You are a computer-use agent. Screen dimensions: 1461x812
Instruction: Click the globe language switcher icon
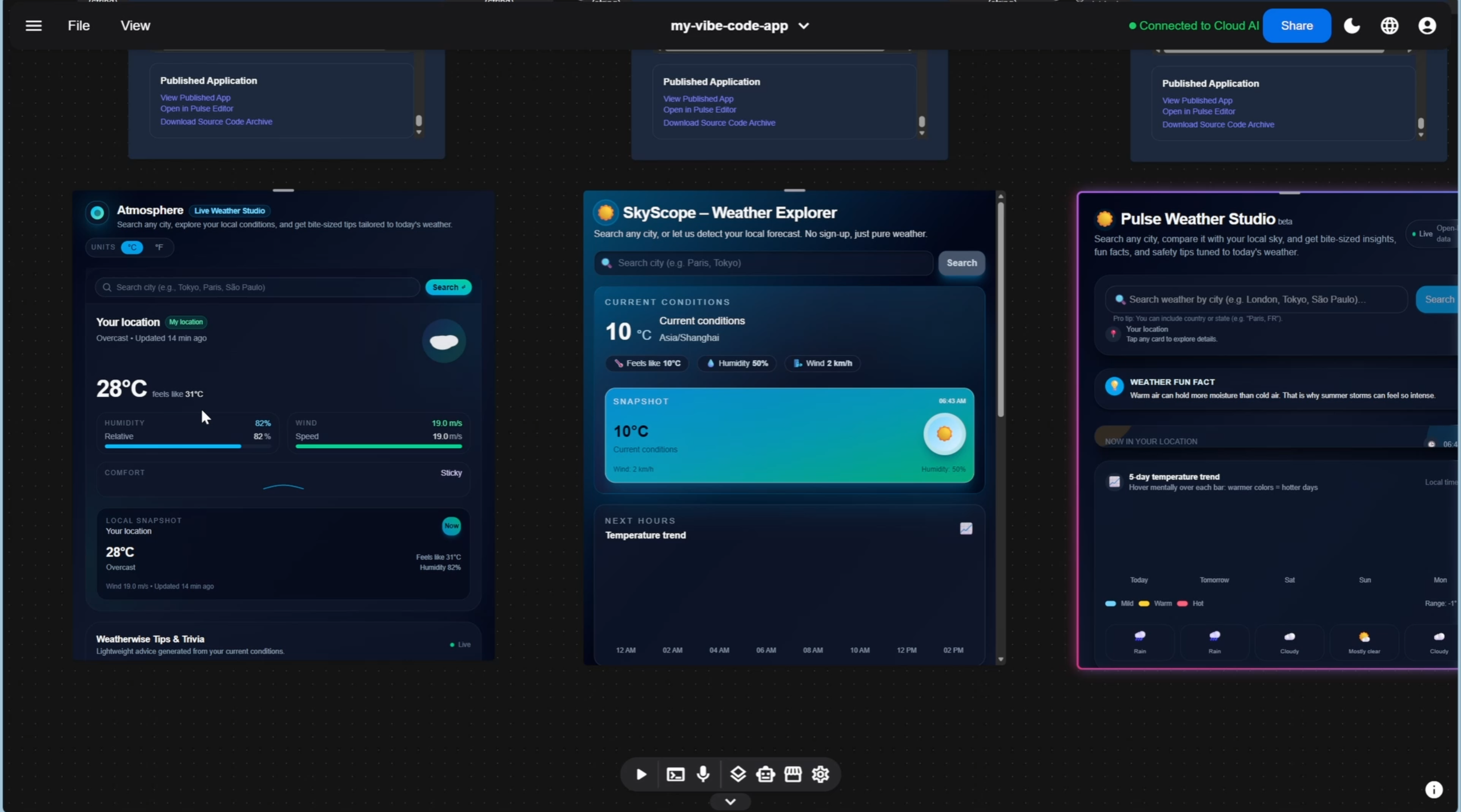1390,25
